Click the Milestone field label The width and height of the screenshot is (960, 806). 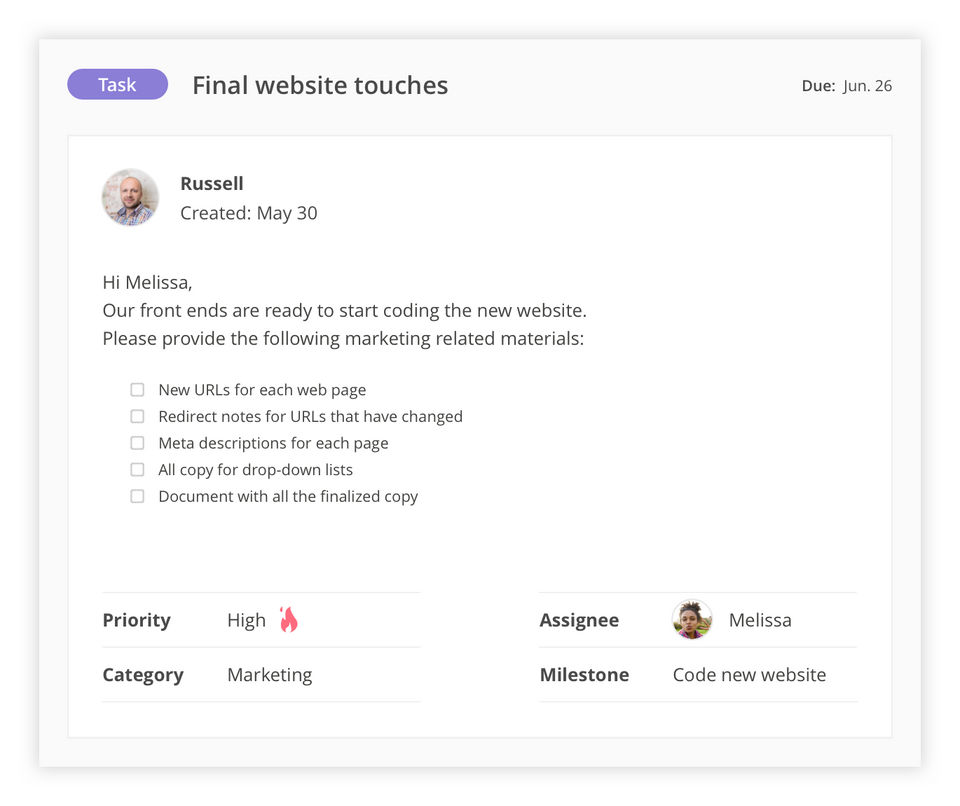point(584,675)
